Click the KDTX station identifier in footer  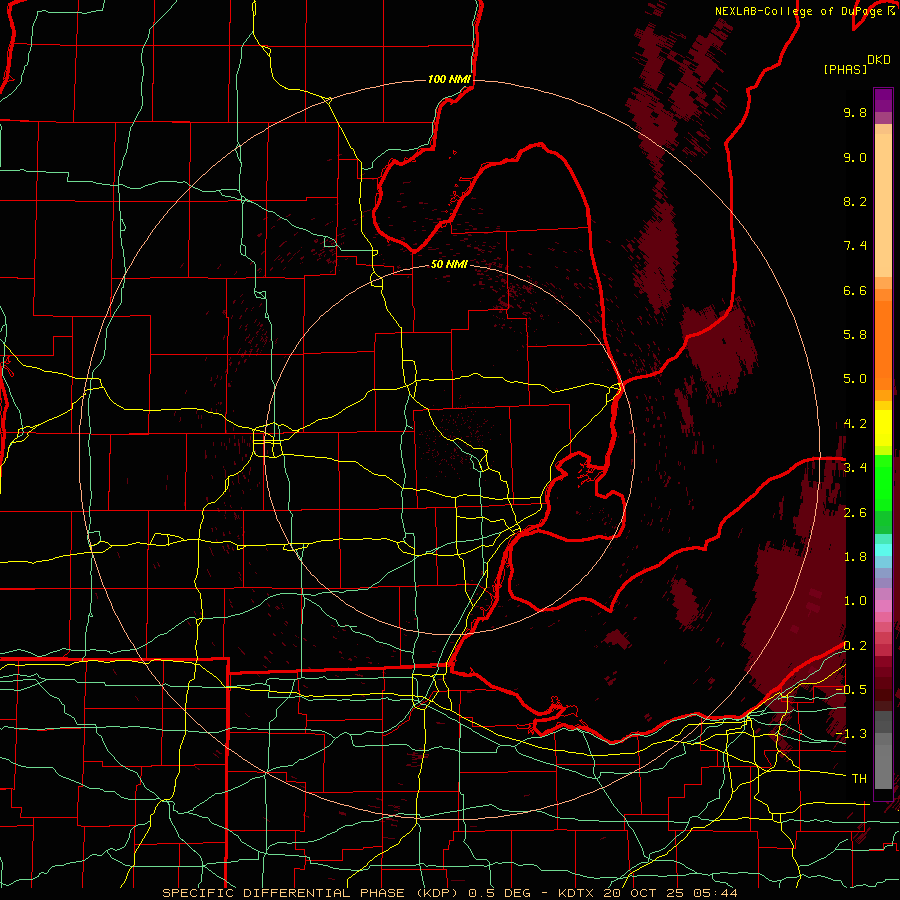coord(576,893)
